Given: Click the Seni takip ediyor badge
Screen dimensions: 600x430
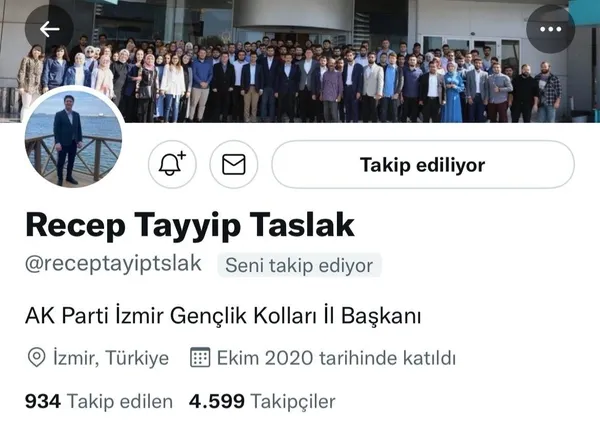Looking at the screenshot, I should point(299,265).
